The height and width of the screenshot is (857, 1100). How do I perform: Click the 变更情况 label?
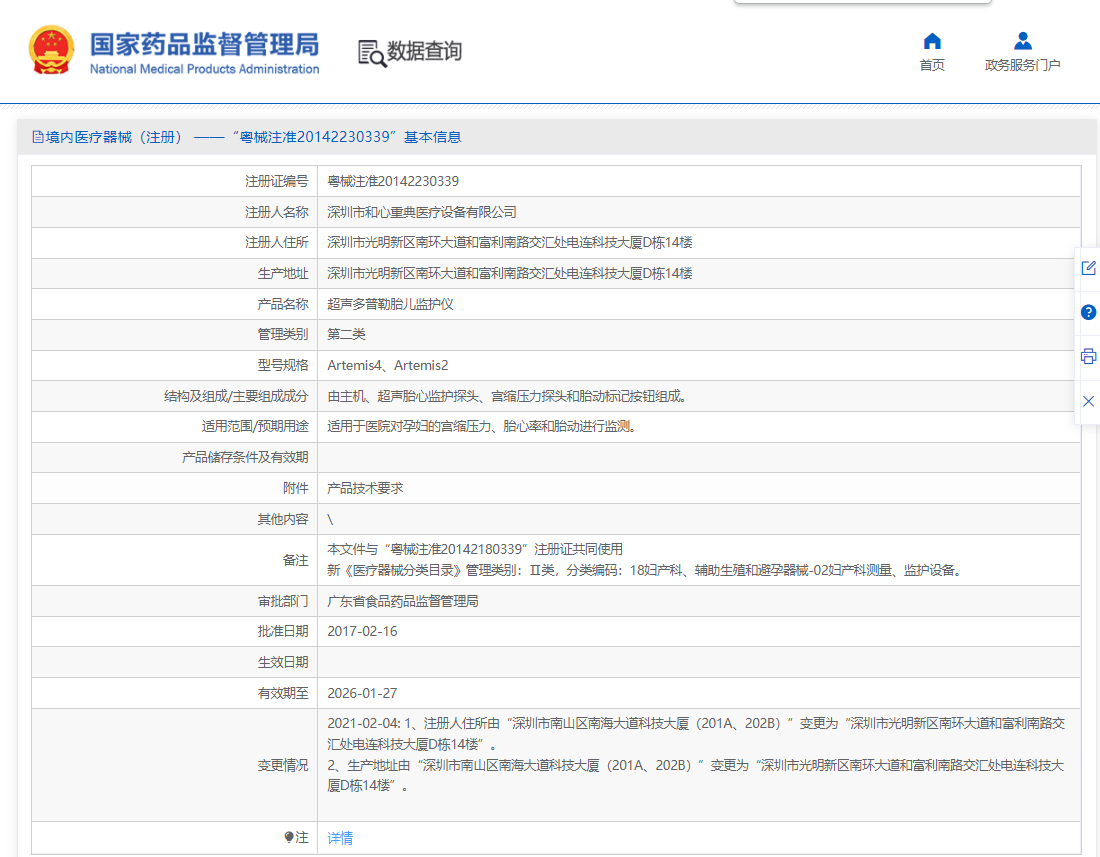point(283,765)
